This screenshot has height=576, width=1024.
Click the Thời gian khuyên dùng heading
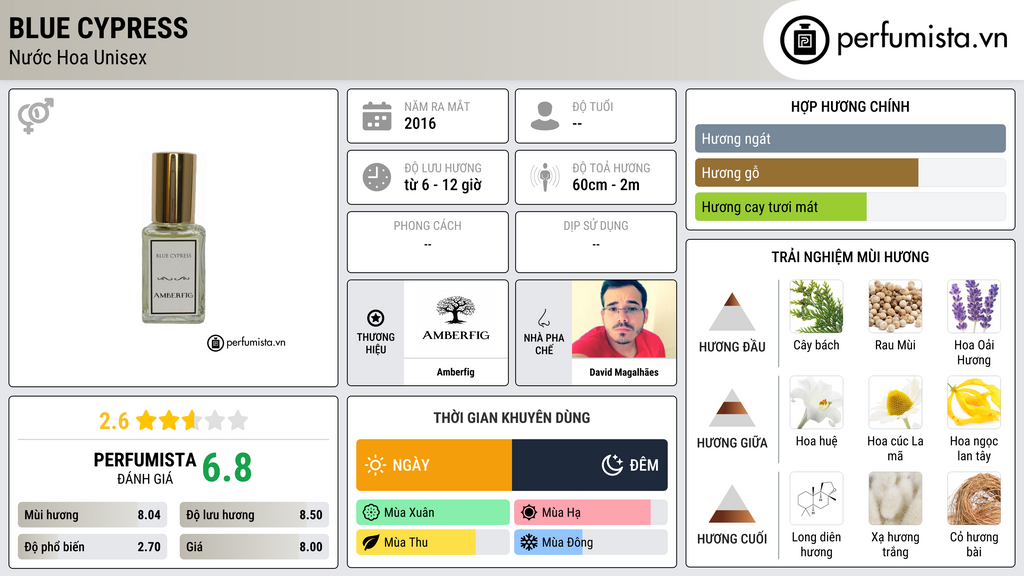click(x=512, y=418)
